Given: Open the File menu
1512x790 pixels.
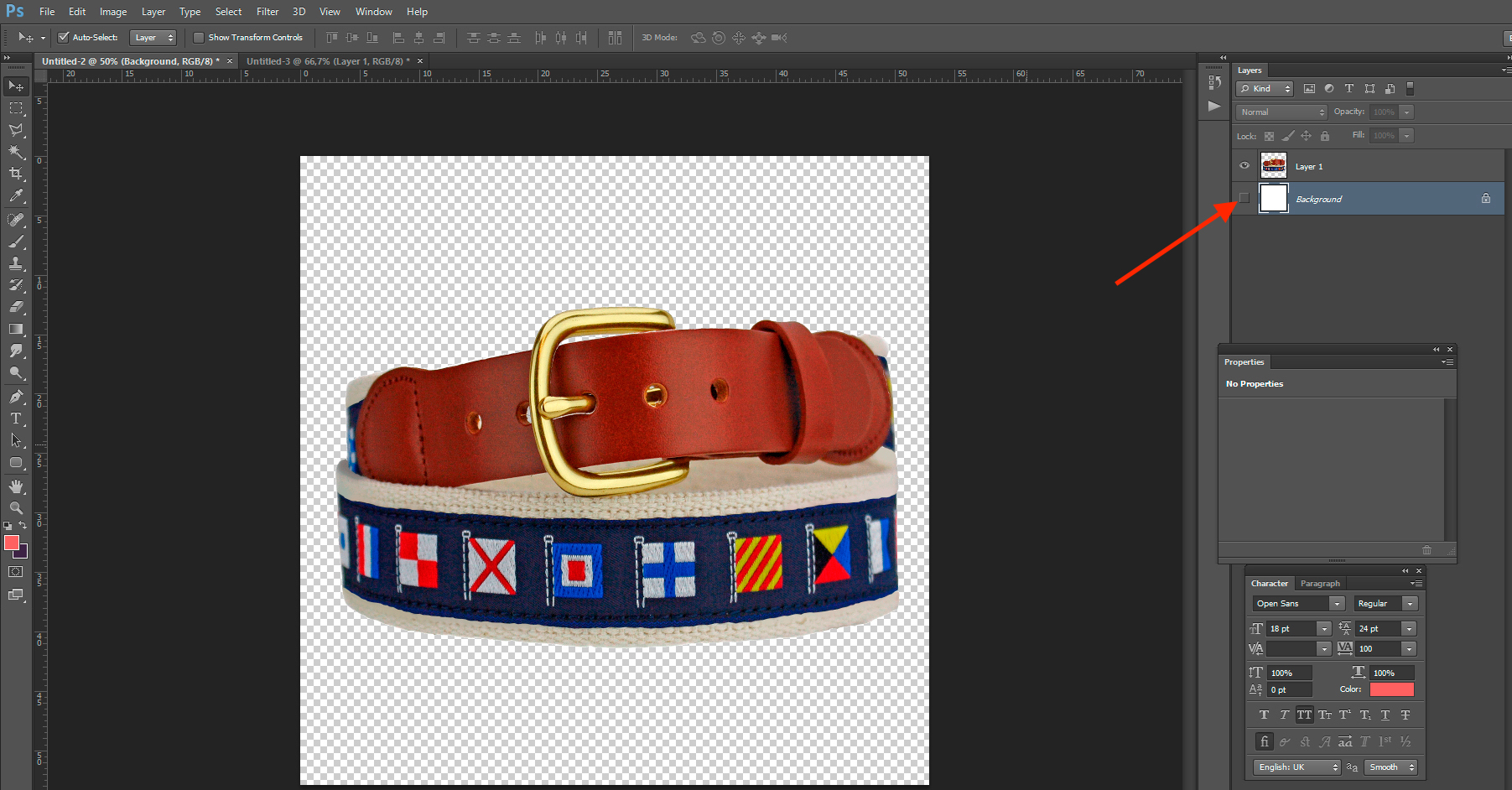Looking at the screenshot, I should (47, 12).
